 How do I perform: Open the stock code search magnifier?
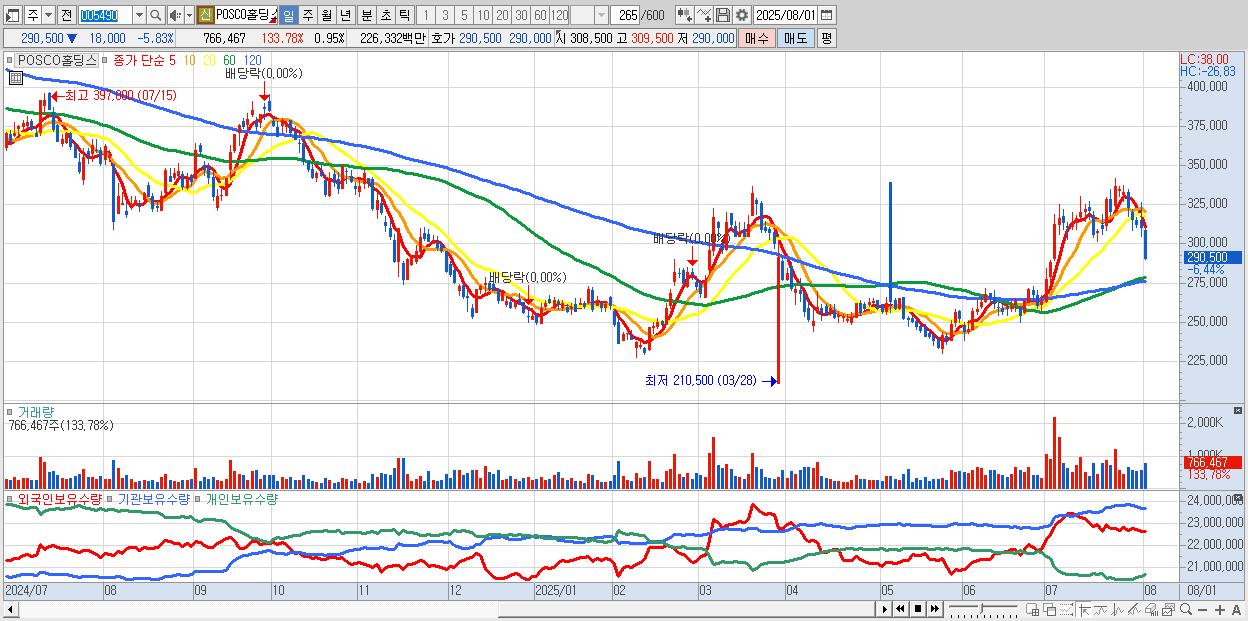point(155,15)
